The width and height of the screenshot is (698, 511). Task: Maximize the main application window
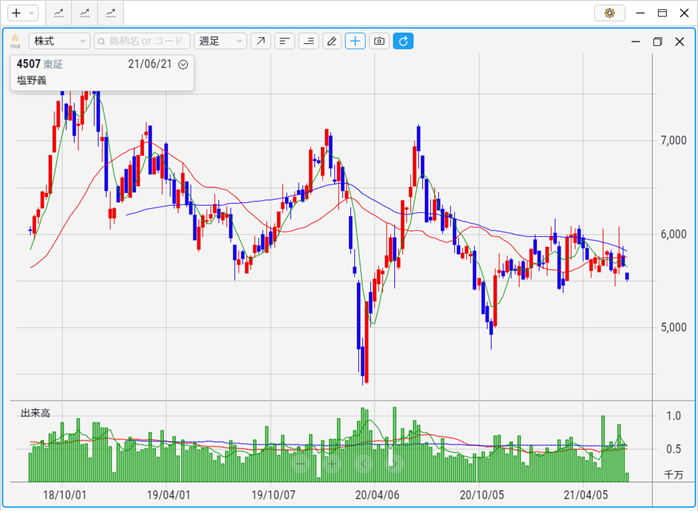[662, 13]
